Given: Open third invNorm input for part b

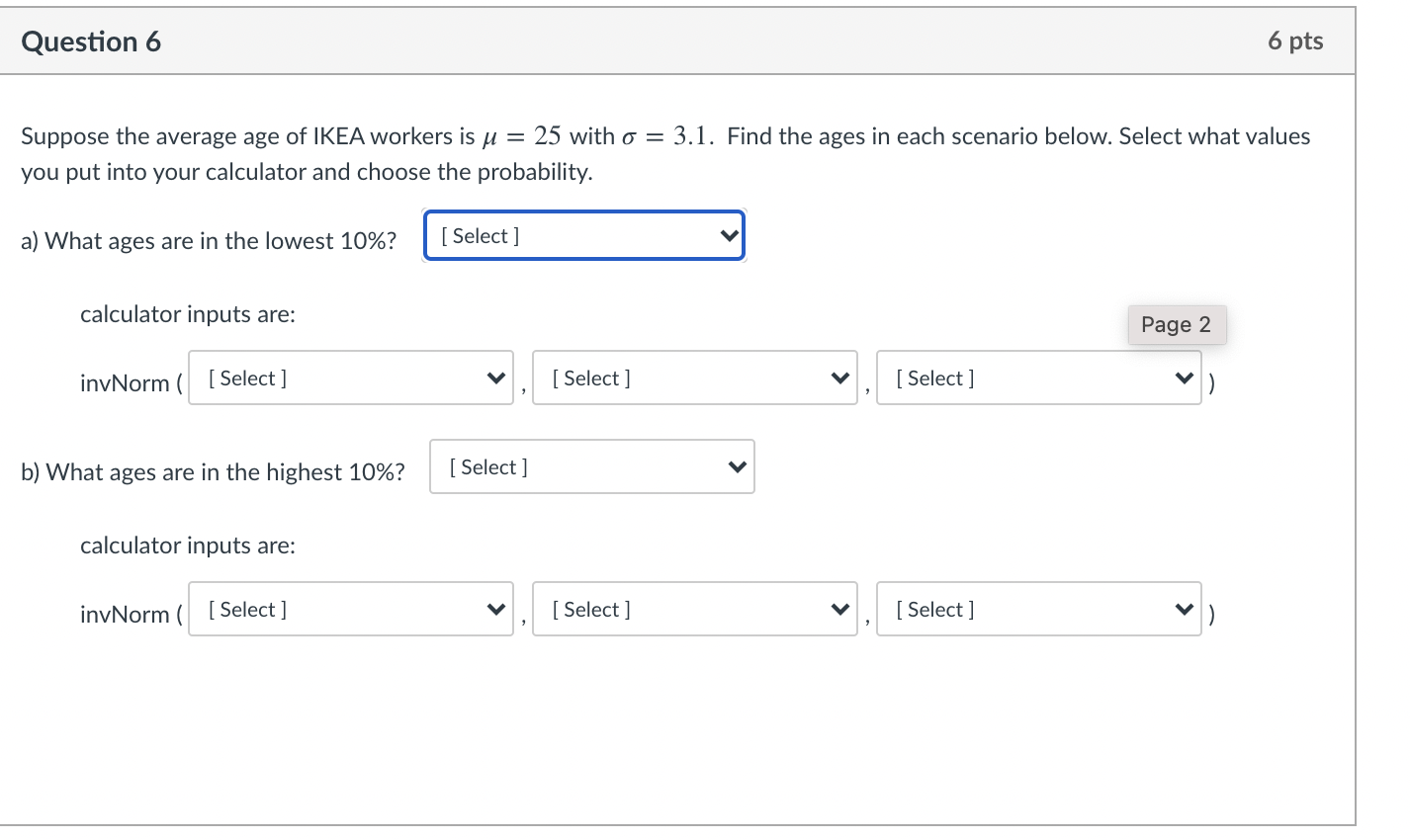Looking at the screenshot, I should click(1038, 610).
